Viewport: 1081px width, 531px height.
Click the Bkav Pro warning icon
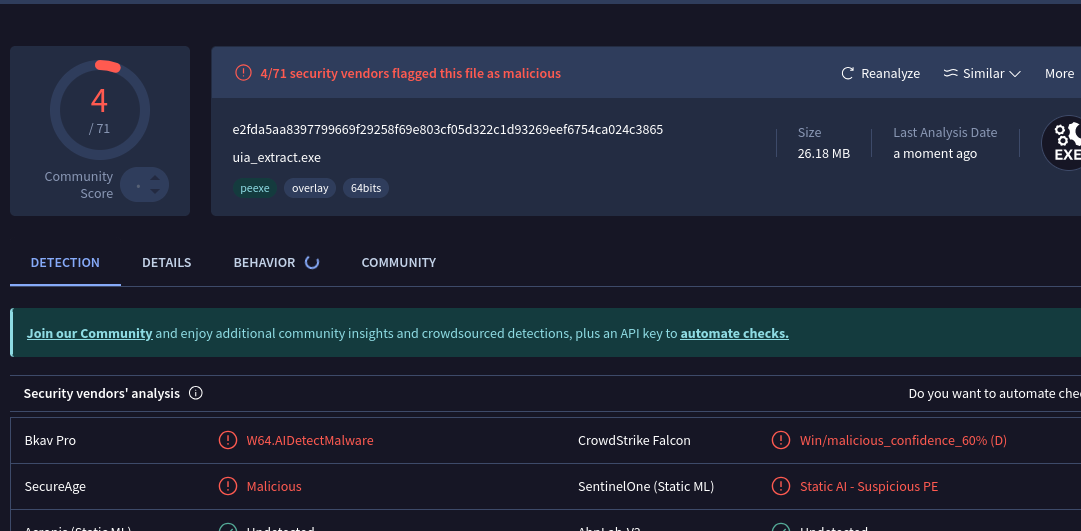[228, 440]
